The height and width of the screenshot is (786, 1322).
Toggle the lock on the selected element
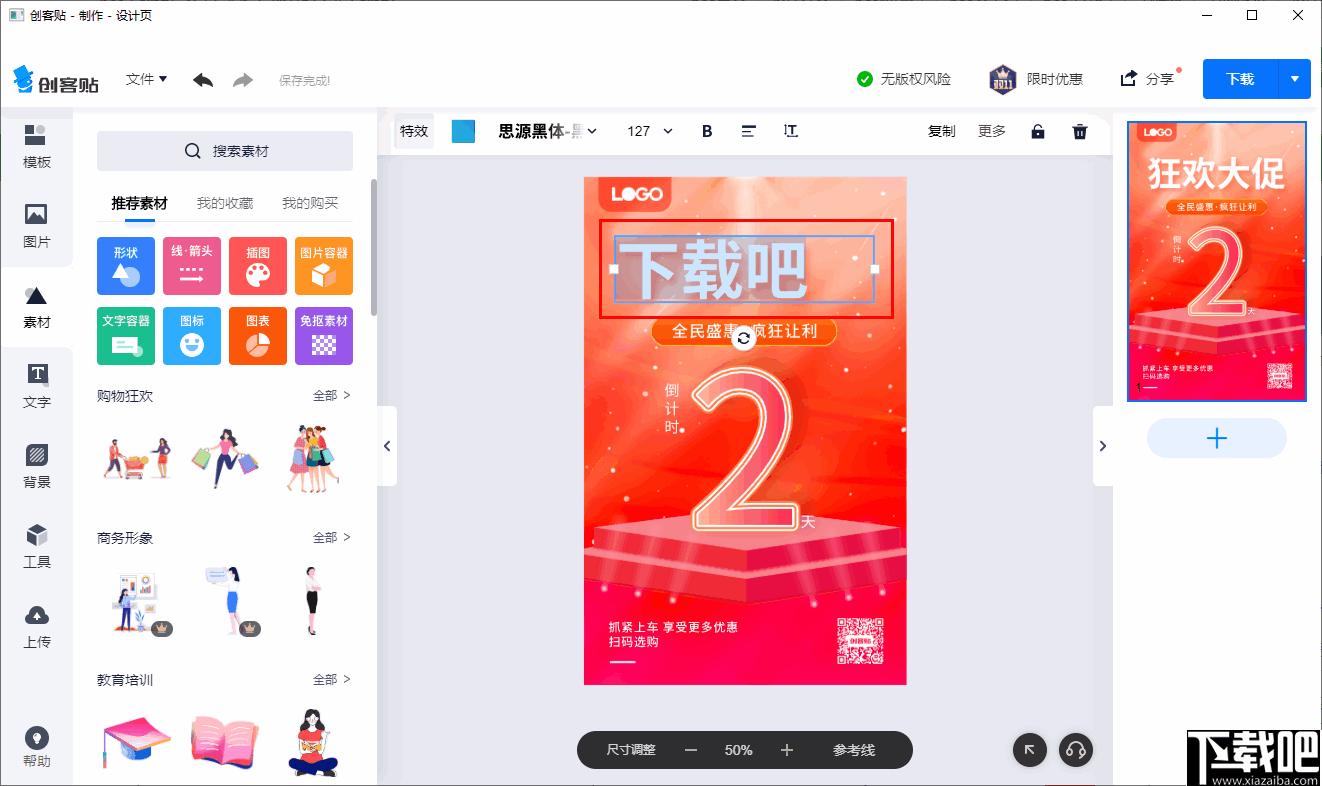(1038, 131)
